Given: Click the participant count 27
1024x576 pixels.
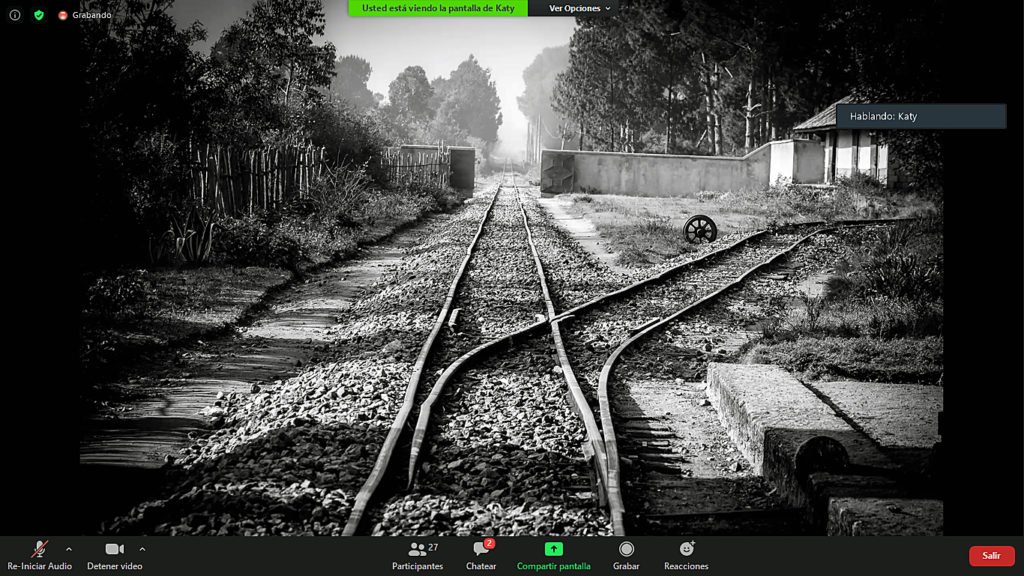Looking at the screenshot, I should [x=433, y=547].
